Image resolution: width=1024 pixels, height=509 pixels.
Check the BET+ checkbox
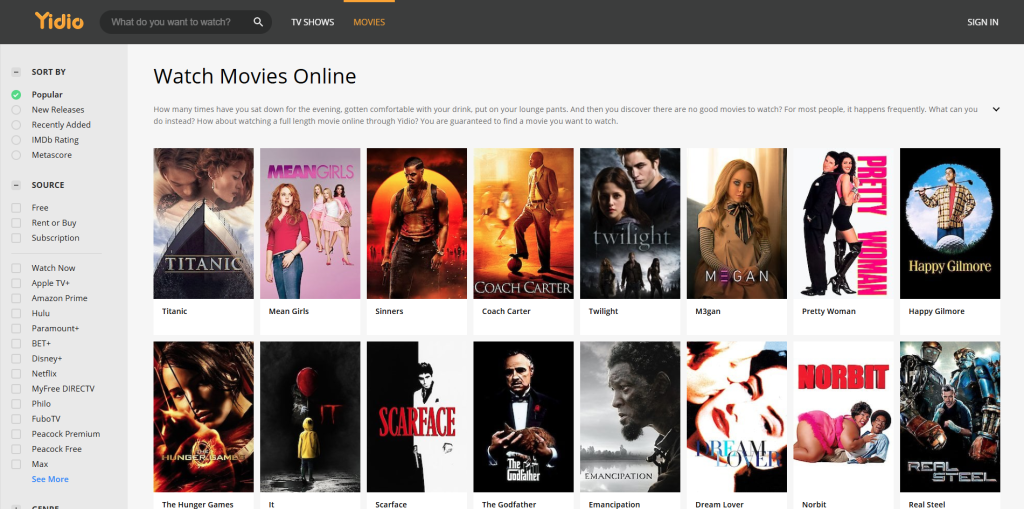click(x=16, y=343)
